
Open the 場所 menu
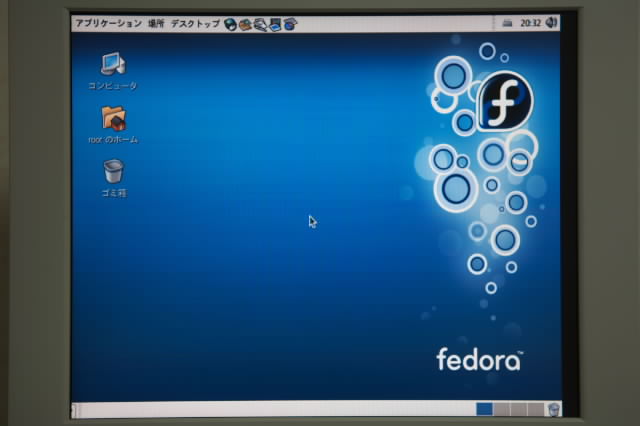click(x=156, y=24)
